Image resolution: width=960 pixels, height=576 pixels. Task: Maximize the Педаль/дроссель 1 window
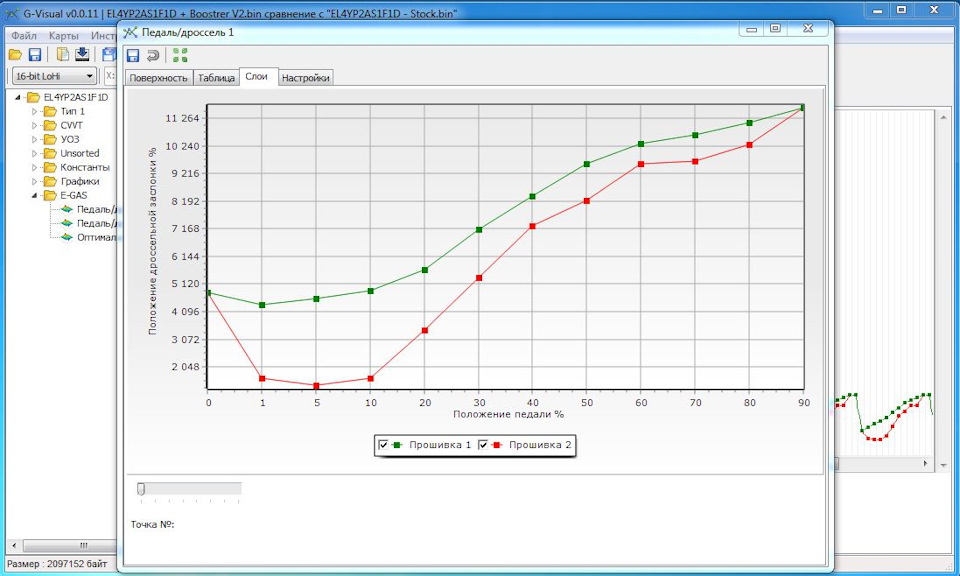[776, 28]
